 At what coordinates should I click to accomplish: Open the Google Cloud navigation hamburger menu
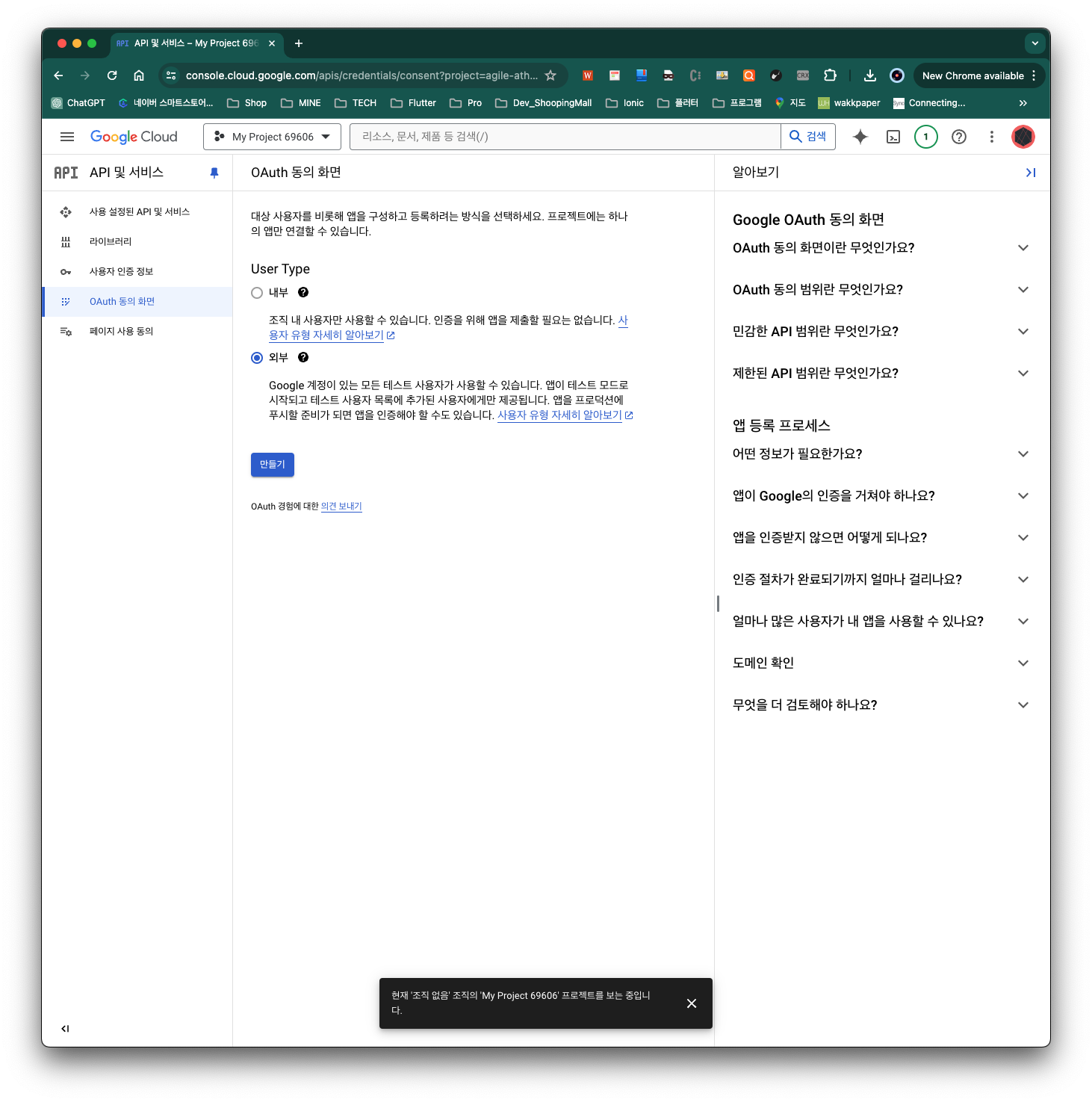(67, 137)
